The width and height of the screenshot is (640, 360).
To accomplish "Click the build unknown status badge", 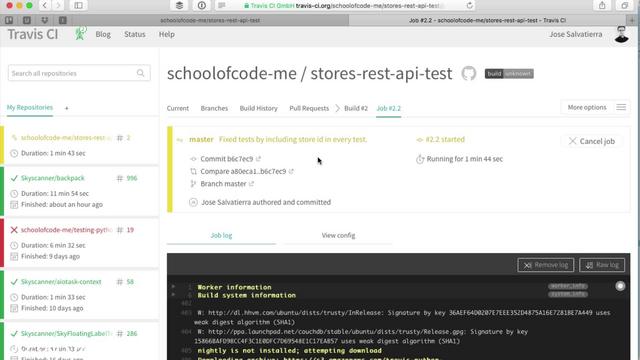I will (509, 73).
